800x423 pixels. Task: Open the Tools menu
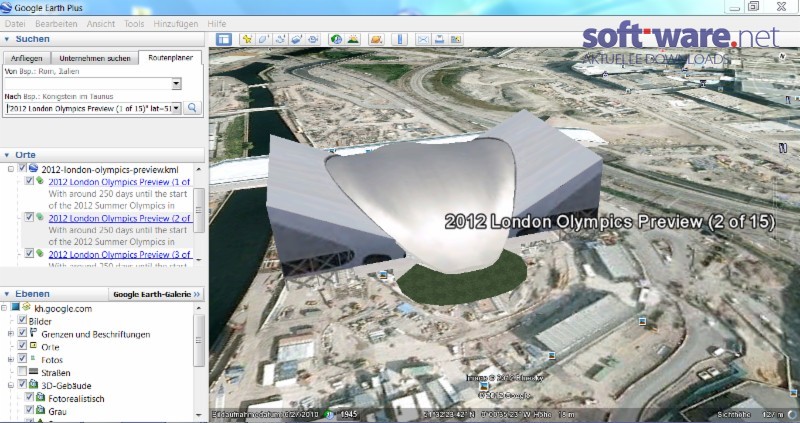[134, 24]
